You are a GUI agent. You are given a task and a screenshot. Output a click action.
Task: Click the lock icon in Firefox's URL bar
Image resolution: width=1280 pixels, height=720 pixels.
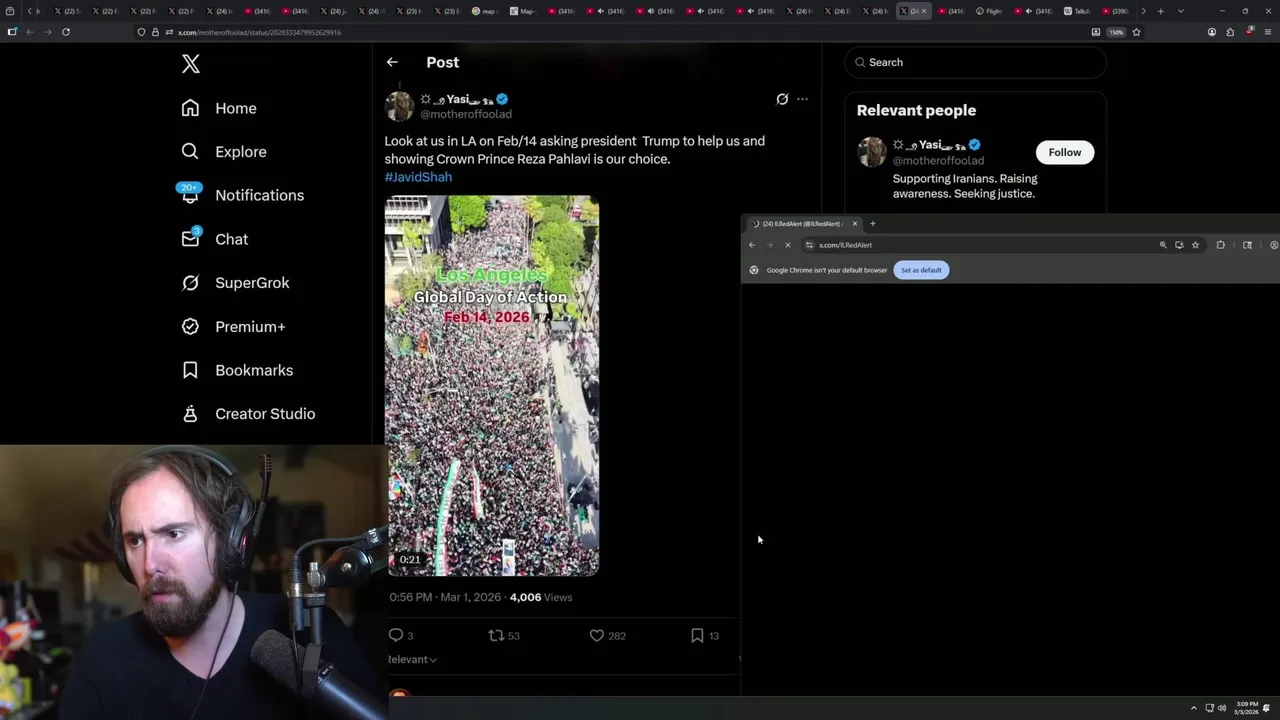[x=154, y=32]
